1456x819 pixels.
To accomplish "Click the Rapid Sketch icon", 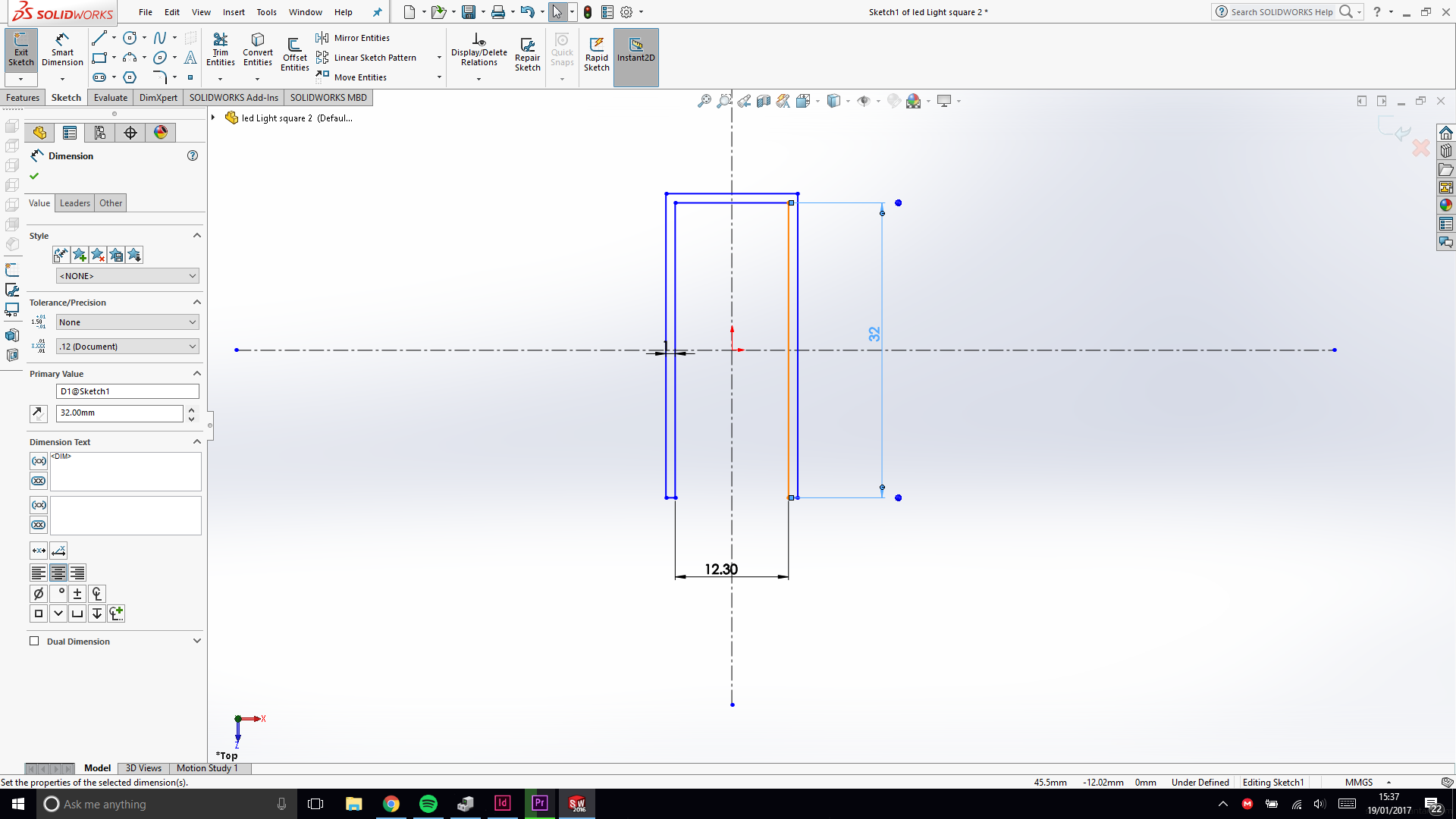I will tap(596, 53).
